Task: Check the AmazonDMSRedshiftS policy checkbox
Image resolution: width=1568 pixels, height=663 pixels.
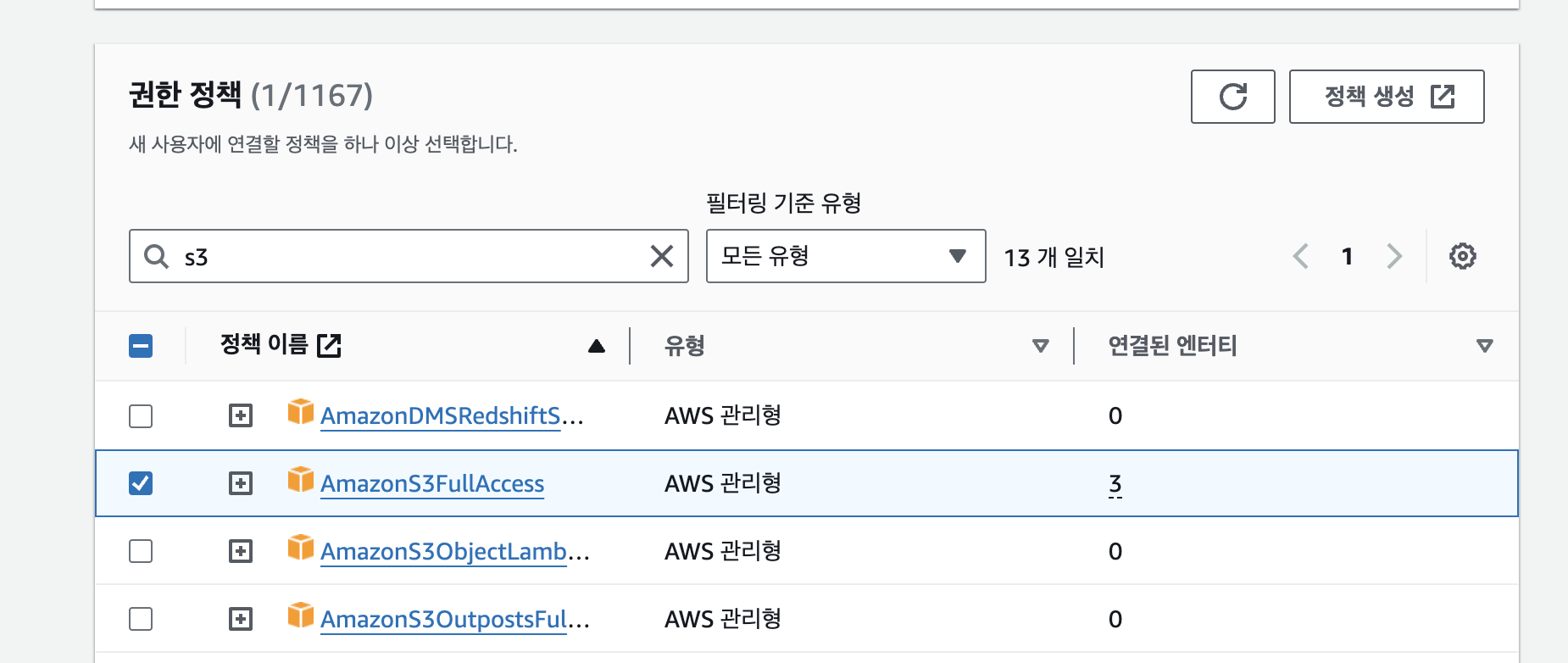Action: (141, 416)
